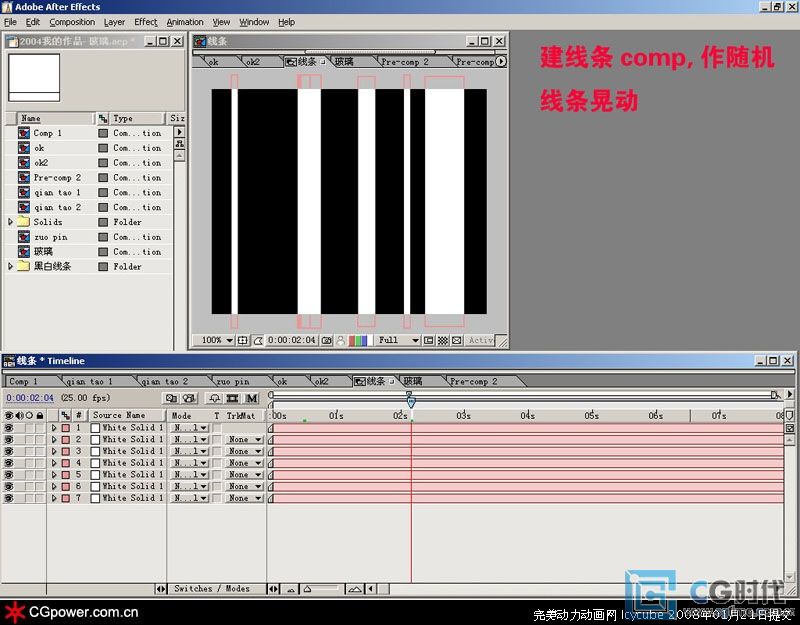Toggle preserve transparency box for layer 2
The image size is (800, 625).
click(x=217, y=439)
